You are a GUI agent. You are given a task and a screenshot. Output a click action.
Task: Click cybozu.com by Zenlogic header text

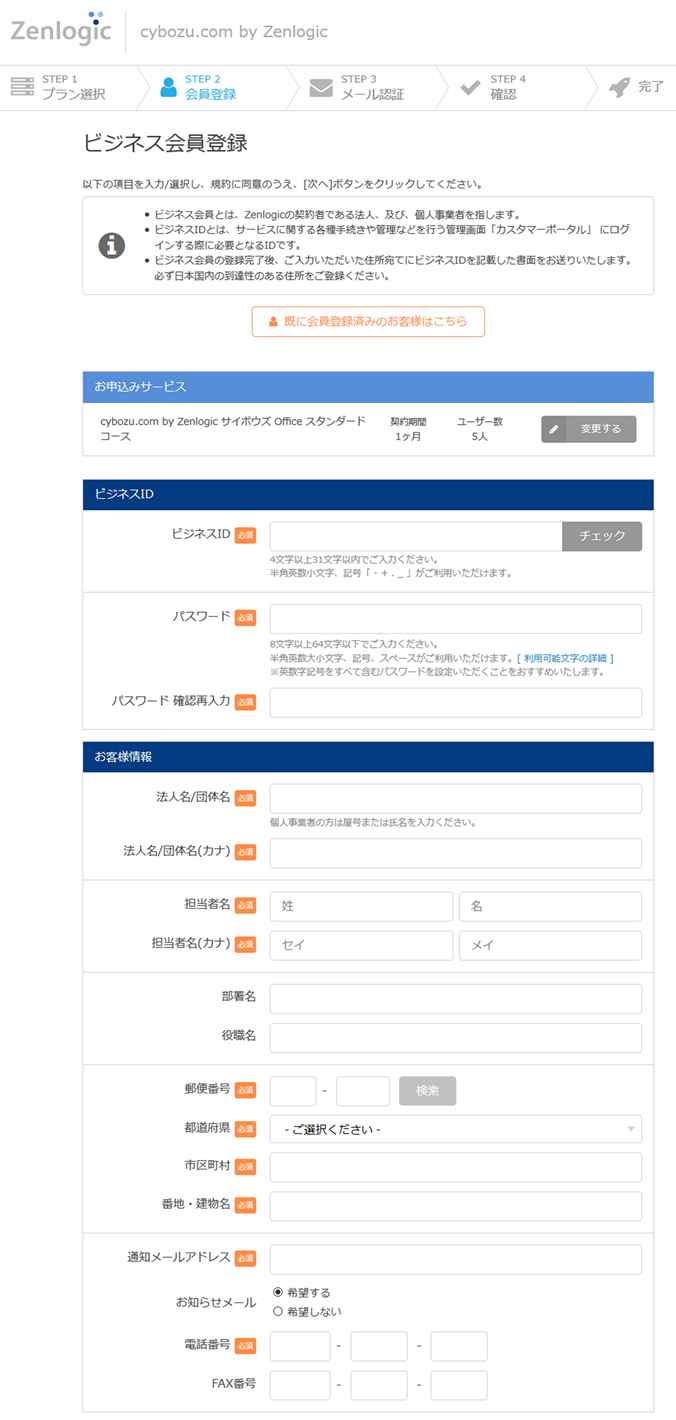tap(234, 32)
